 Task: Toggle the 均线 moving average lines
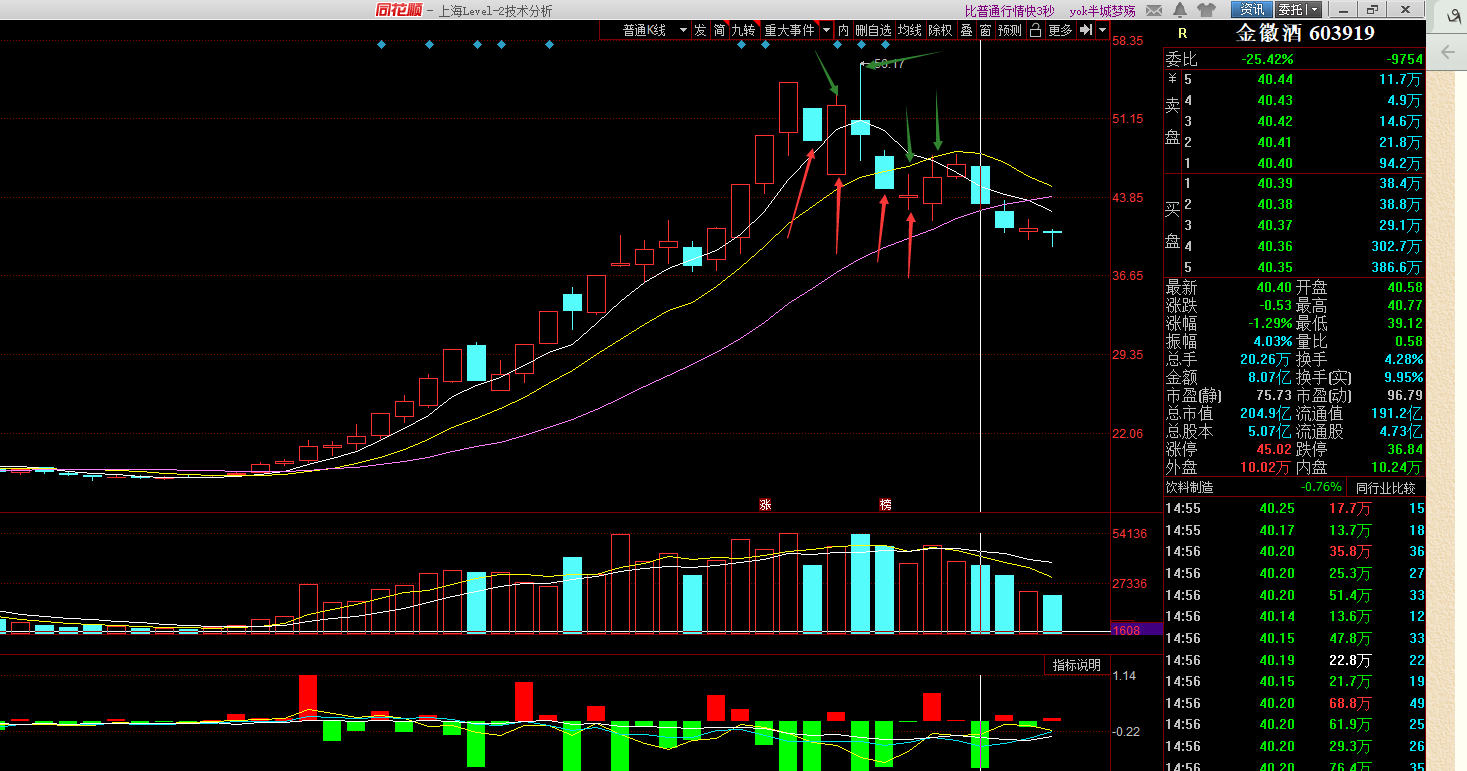(x=909, y=30)
